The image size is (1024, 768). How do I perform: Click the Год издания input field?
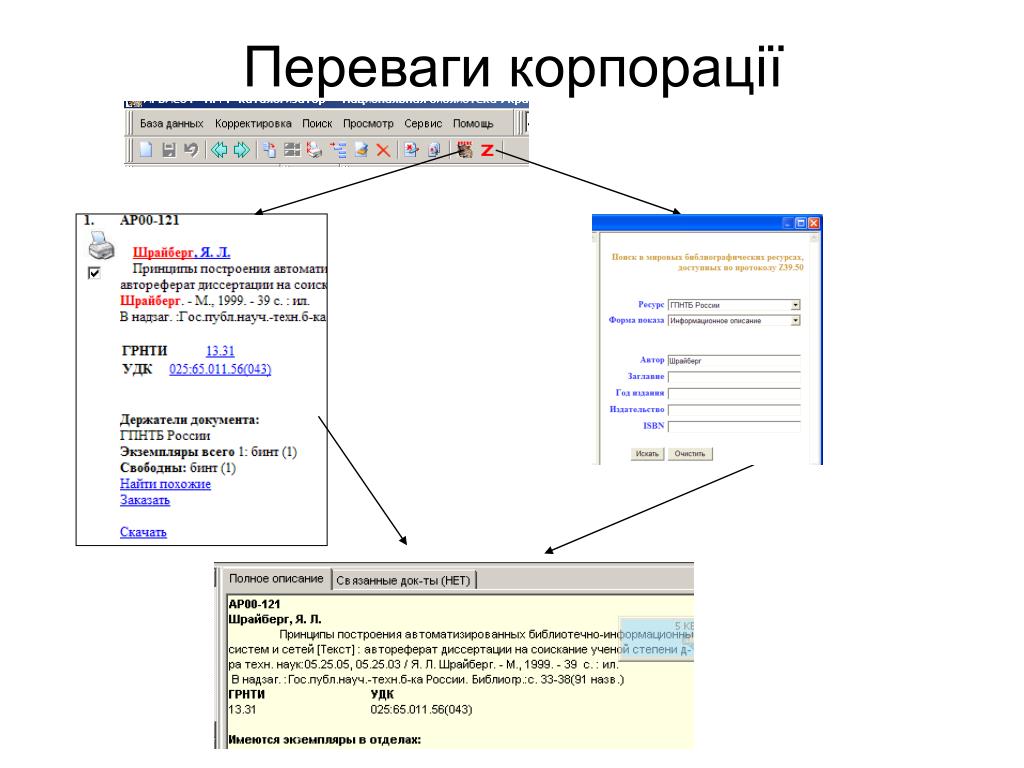click(x=734, y=393)
